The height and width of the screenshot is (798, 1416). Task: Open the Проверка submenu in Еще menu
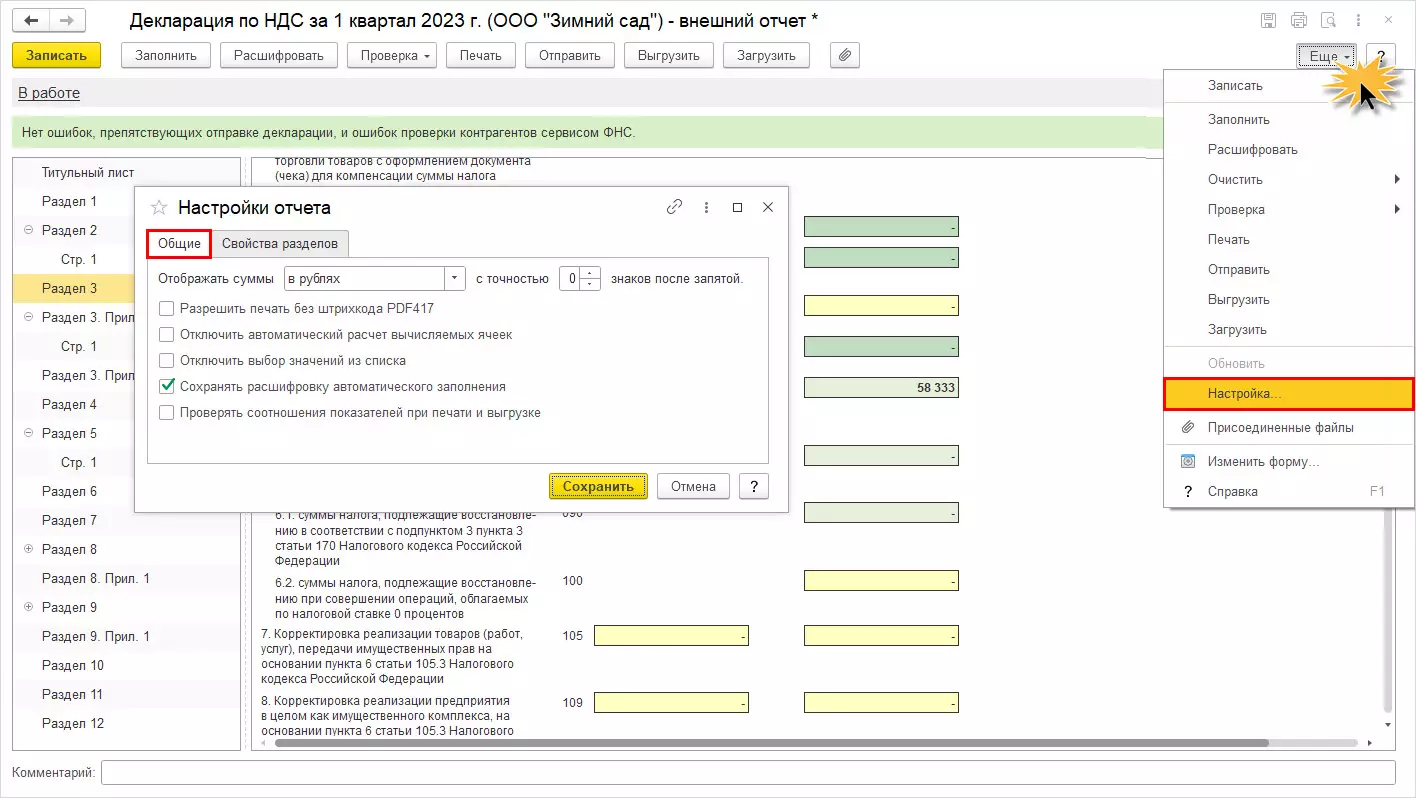[x=1289, y=210]
